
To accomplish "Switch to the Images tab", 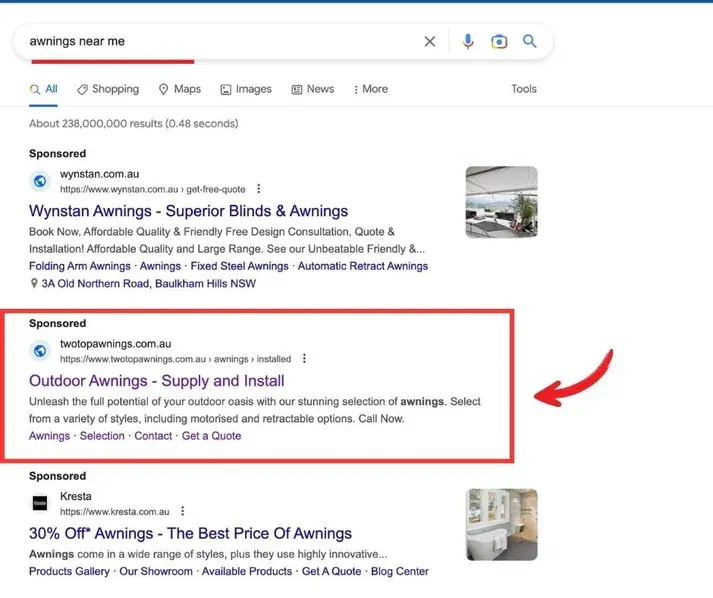I will click(x=246, y=89).
